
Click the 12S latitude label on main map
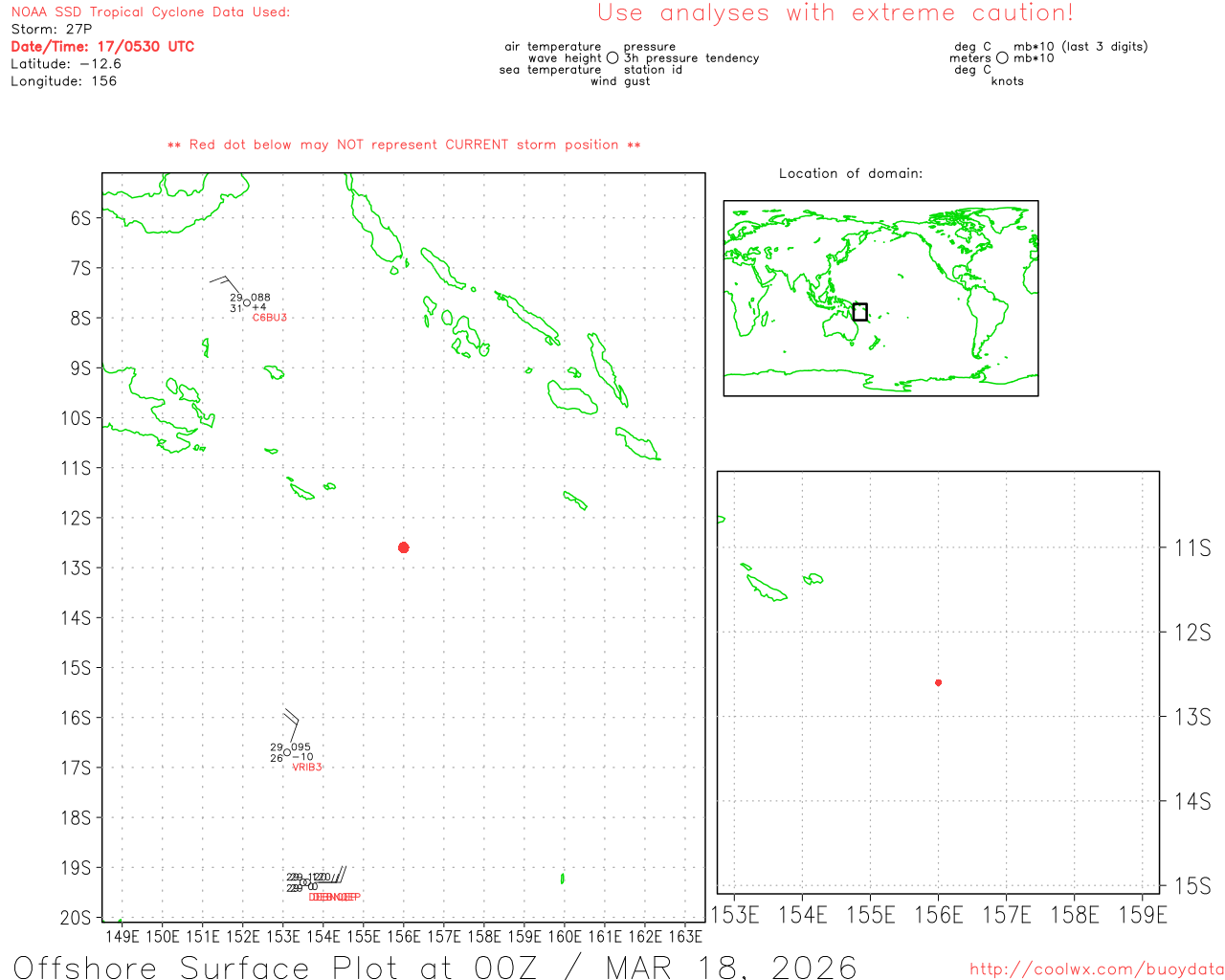point(77,518)
